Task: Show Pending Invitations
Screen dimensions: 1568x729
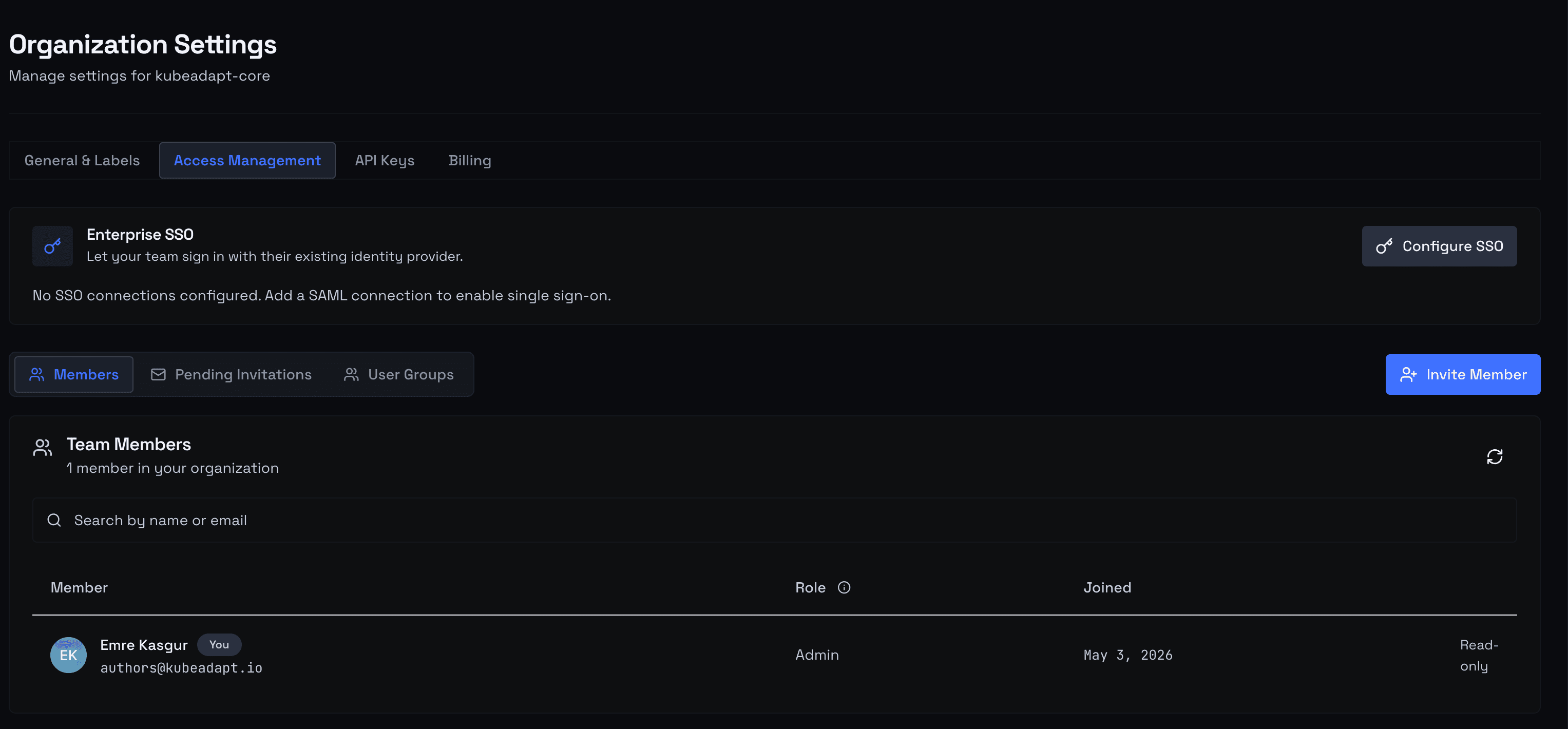Action: click(232, 374)
